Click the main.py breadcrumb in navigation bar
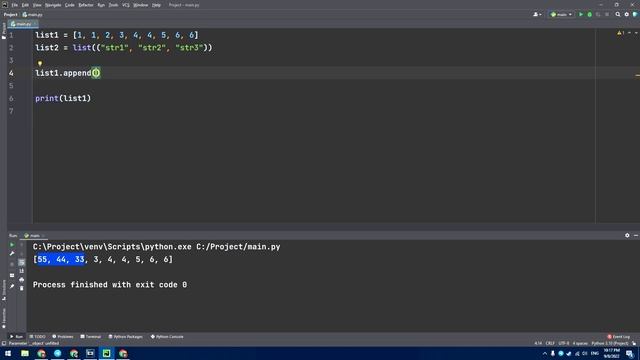The image size is (640, 360). coord(32,15)
